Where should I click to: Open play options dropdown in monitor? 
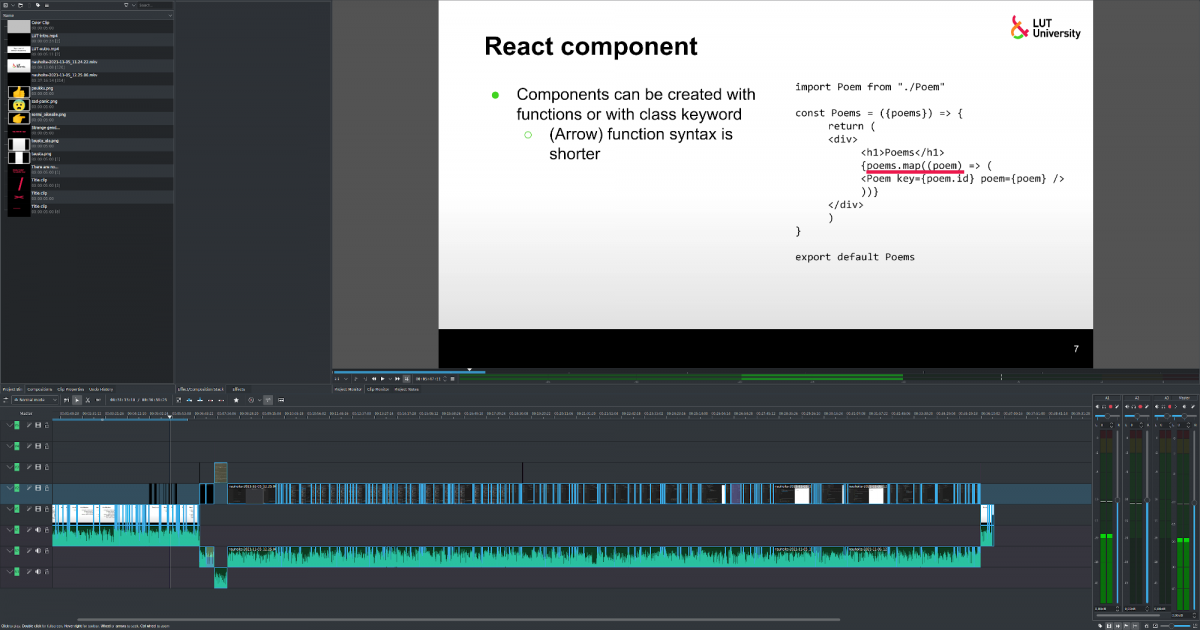pos(390,379)
